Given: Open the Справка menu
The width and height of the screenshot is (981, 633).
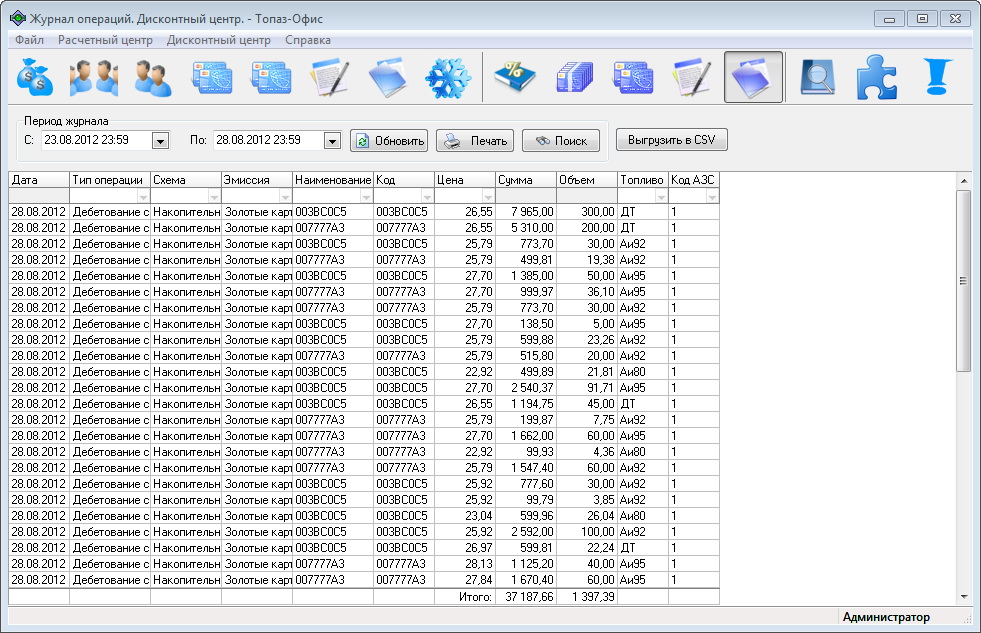Looking at the screenshot, I should click(x=308, y=40).
